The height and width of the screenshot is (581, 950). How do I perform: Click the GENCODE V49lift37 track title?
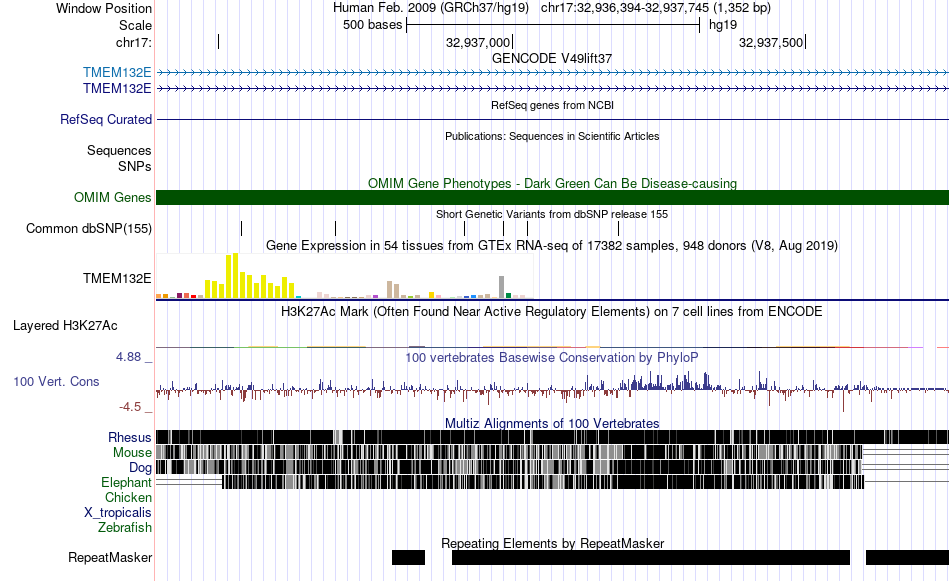coord(552,58)
